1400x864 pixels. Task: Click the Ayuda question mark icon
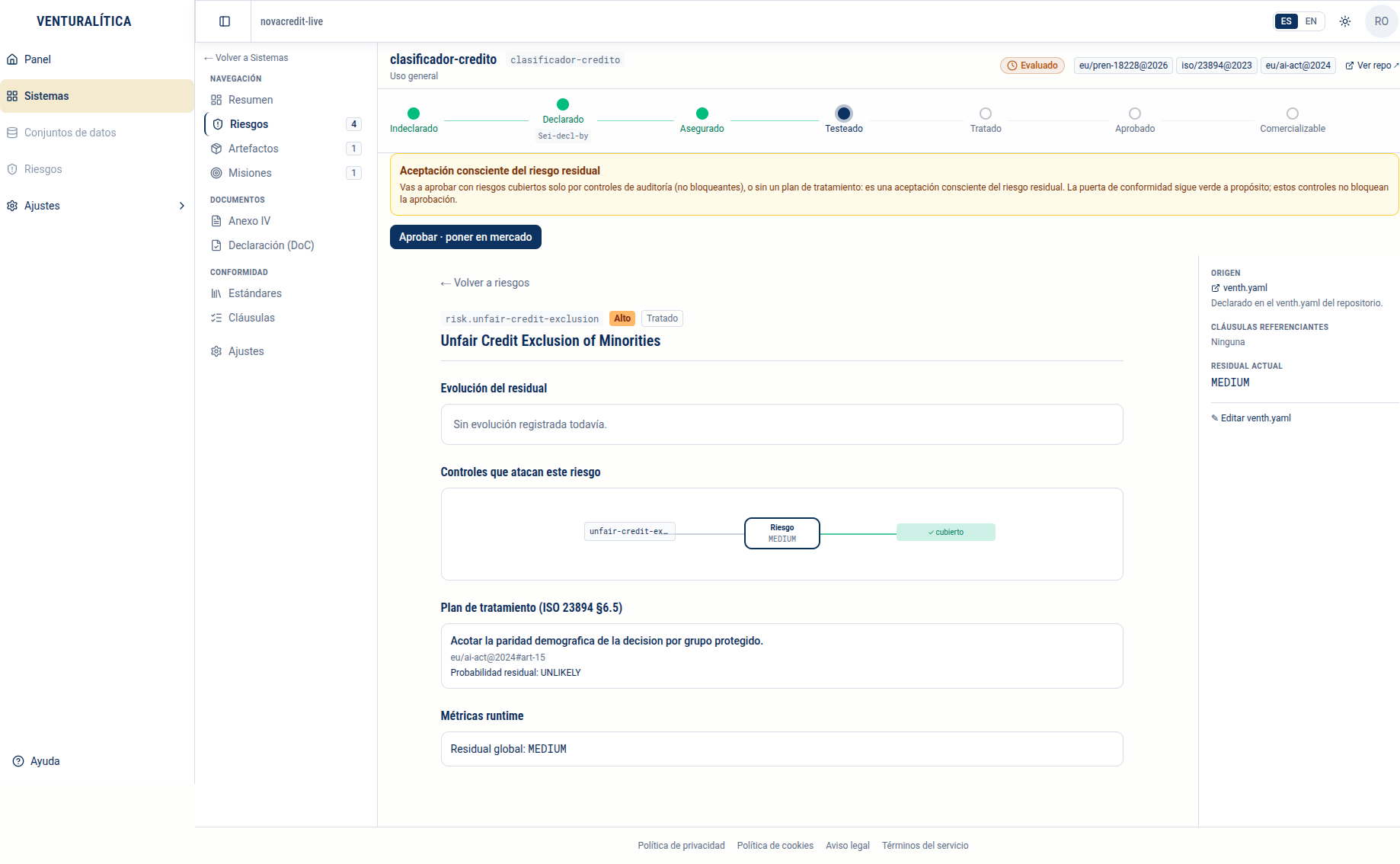pos(18,761)
